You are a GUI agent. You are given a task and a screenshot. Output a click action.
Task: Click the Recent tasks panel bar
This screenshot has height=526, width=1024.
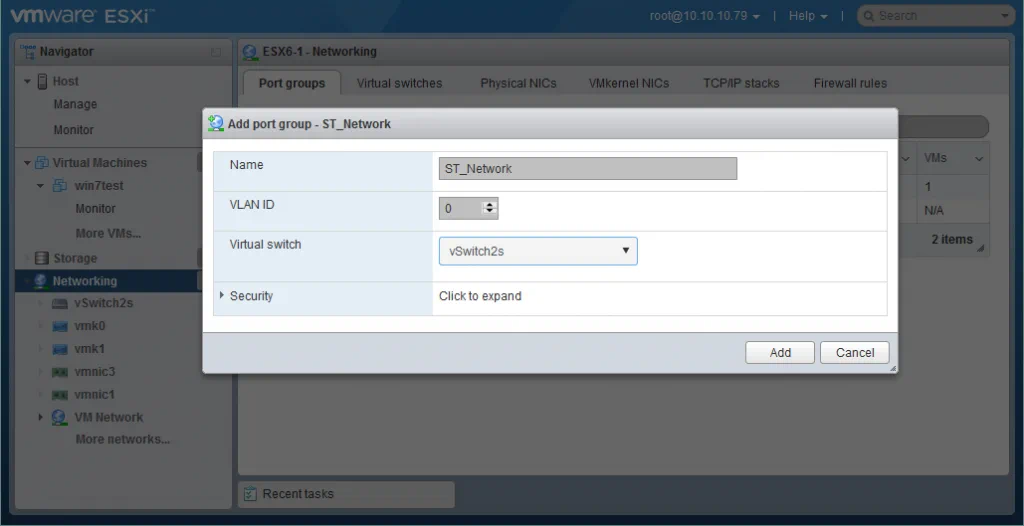click(x=346, y=495)
